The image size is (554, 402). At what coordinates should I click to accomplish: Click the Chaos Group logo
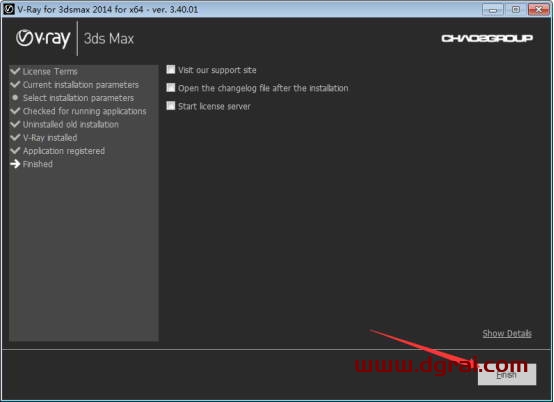coord(487,38)
